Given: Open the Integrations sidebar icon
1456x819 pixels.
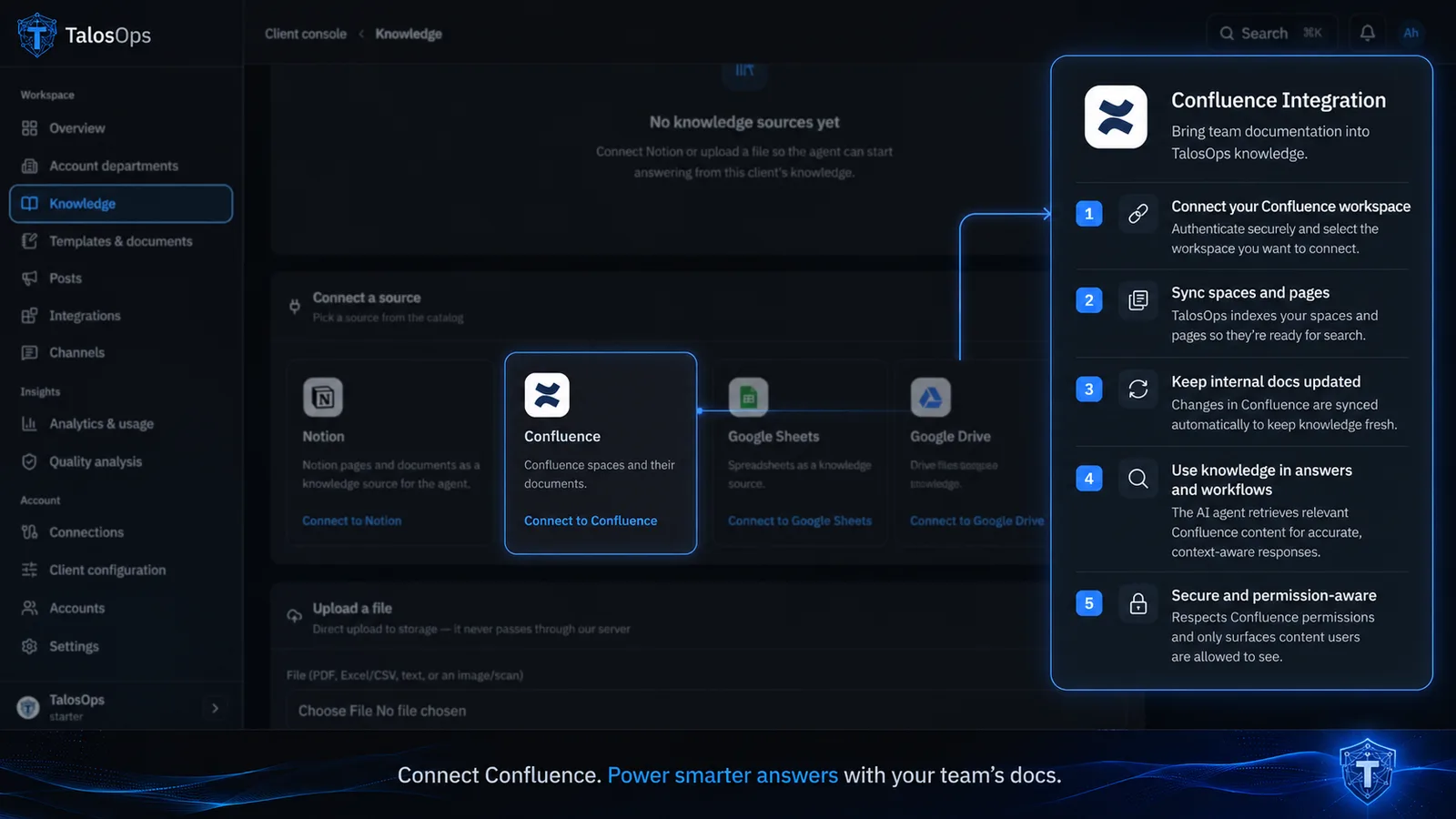Looking at the screenshot, I should [x=30, y=316].
